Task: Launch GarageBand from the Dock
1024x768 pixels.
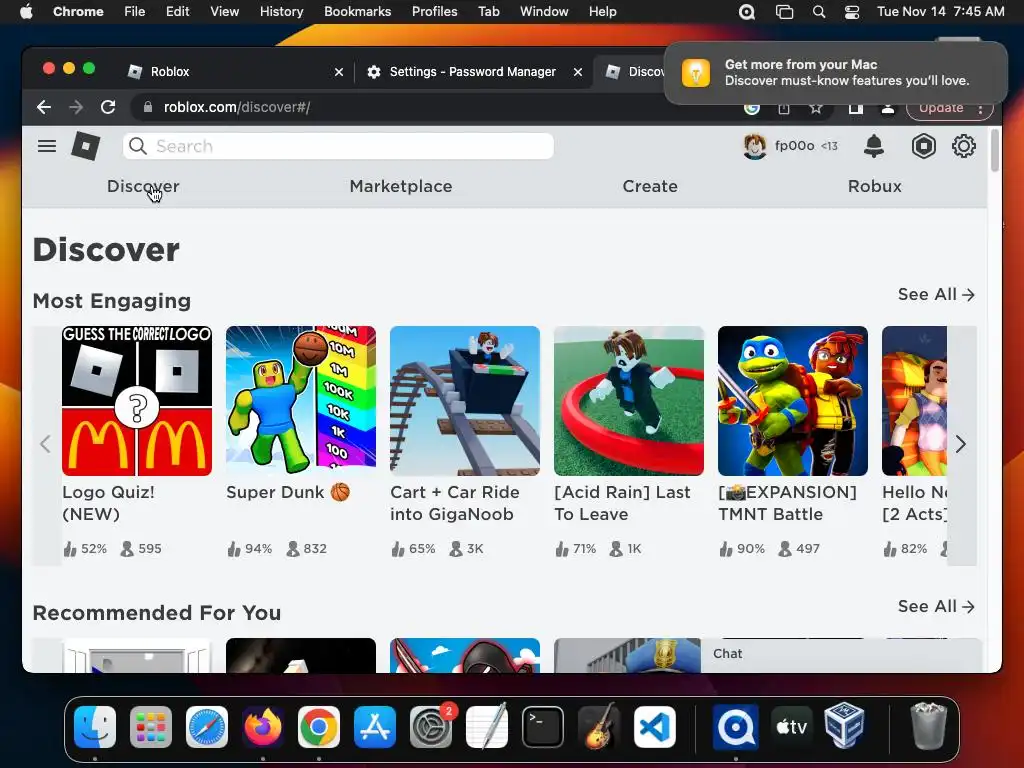Action: pyautogui.click(x=599, y=727)
